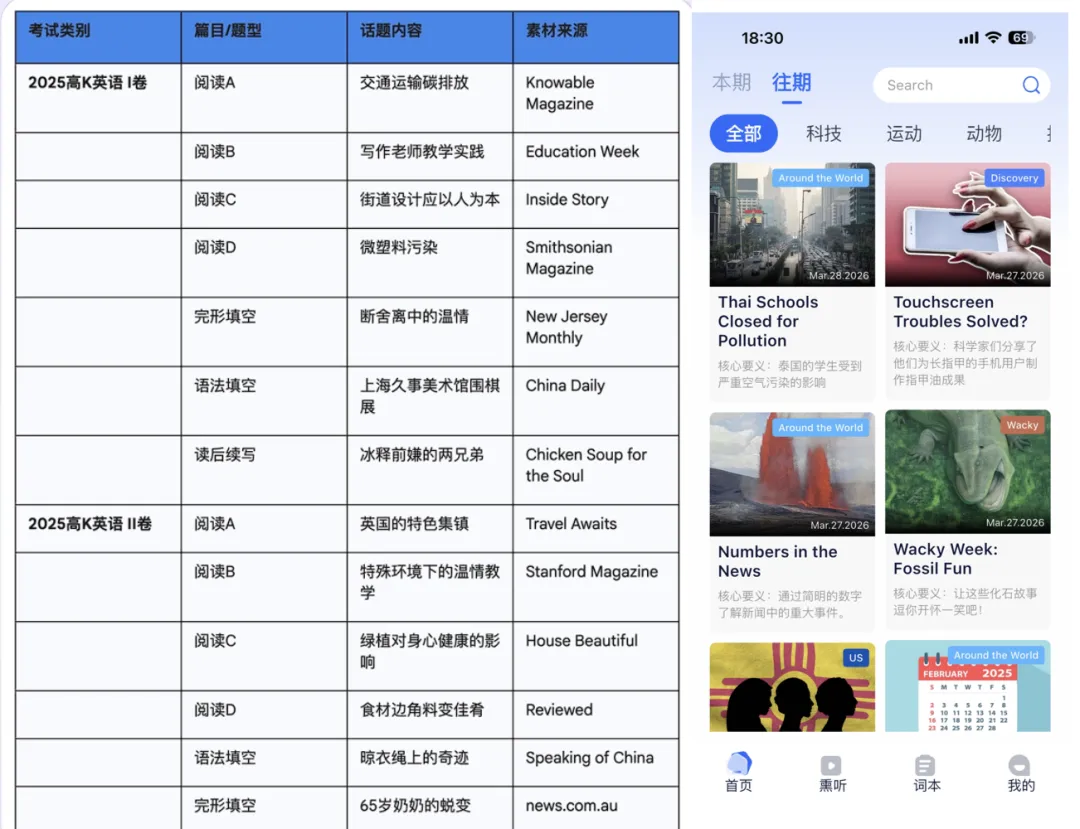Tap the Discovery tag badge

click(1014, 178)
